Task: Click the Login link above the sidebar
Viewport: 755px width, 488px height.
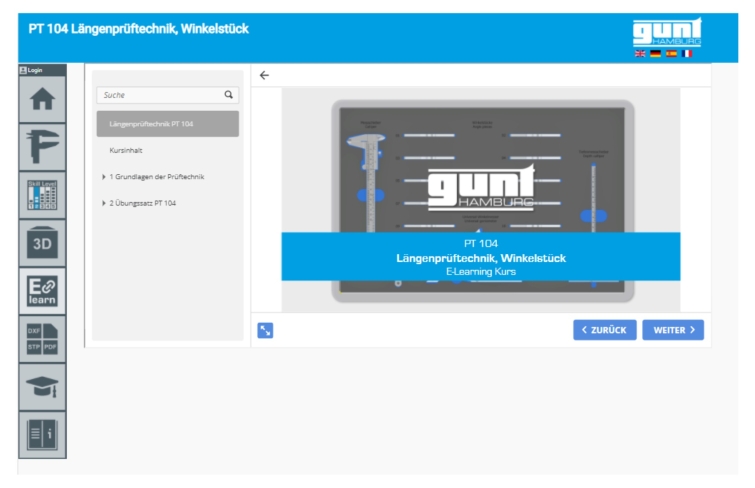Action: 31,70
